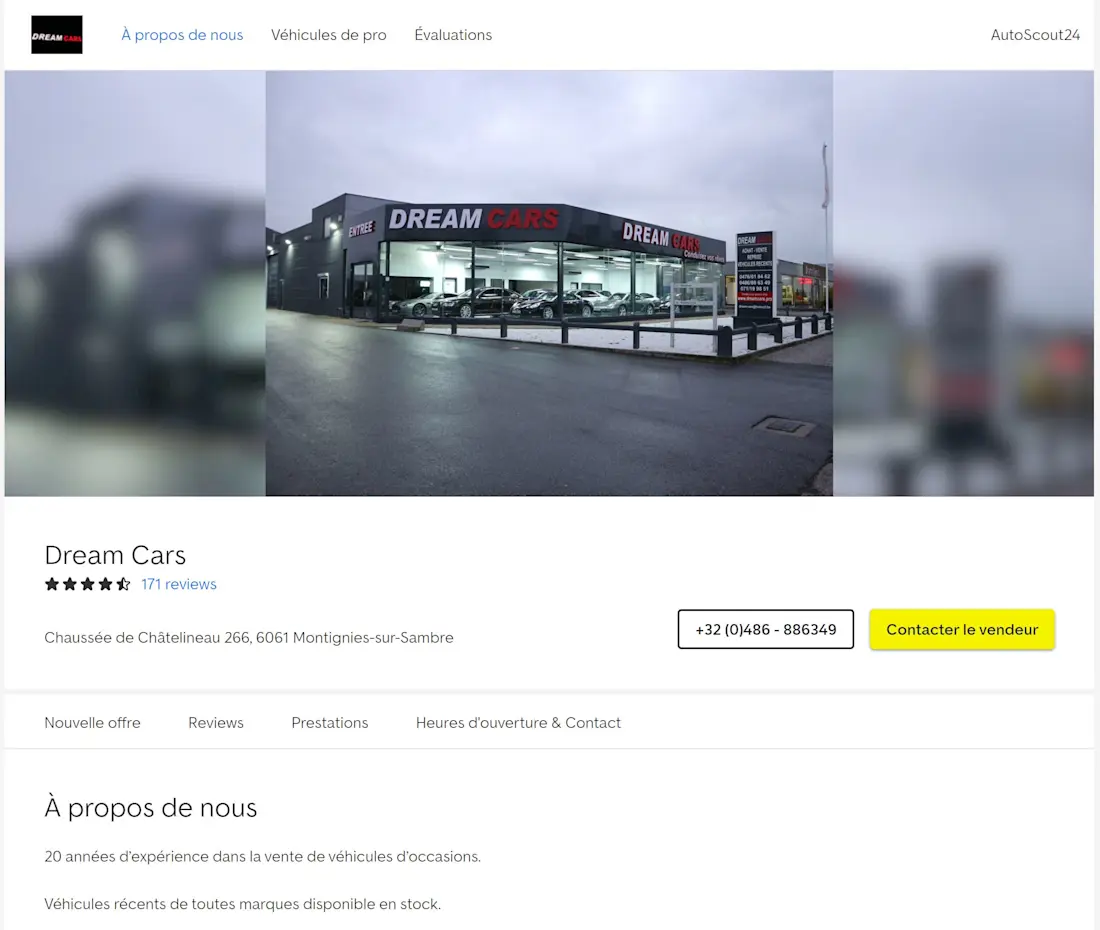Go to AutoScout24 link
The height and width of the screenshot is (930, 1100).
pyautogui.click(x=1035, y=34)
